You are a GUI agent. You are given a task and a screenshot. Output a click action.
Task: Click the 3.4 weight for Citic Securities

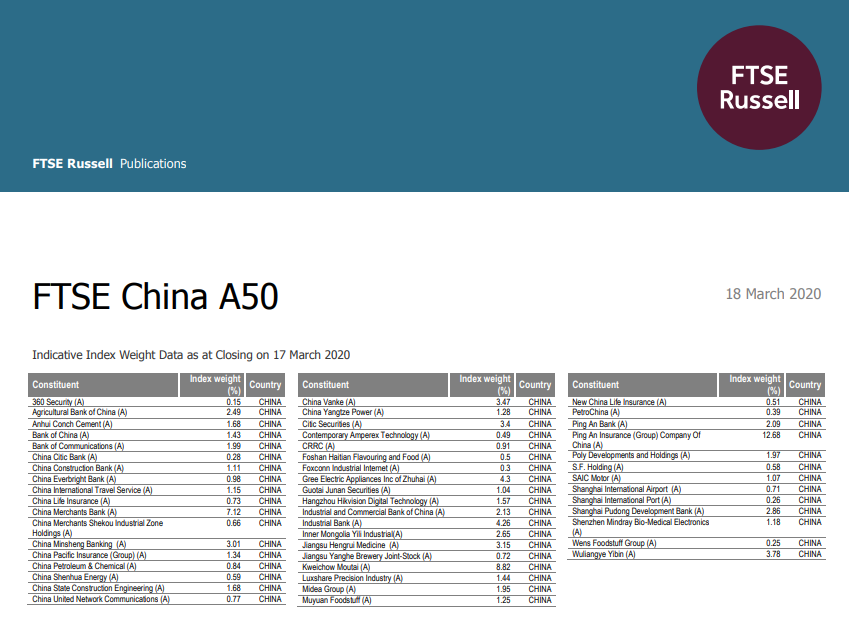pyautogui.click(x=505, y=424)
